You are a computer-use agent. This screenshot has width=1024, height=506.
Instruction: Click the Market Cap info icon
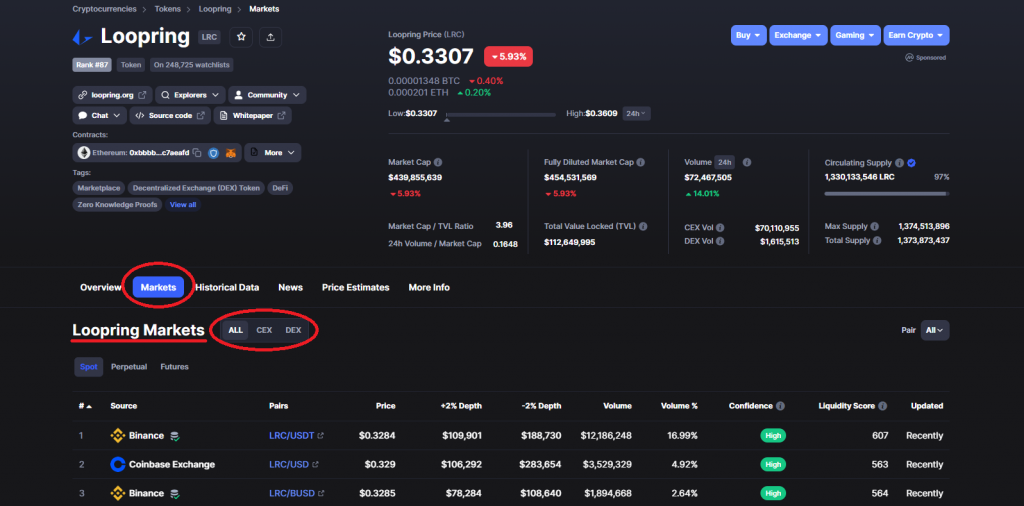[x=438, y=162]
